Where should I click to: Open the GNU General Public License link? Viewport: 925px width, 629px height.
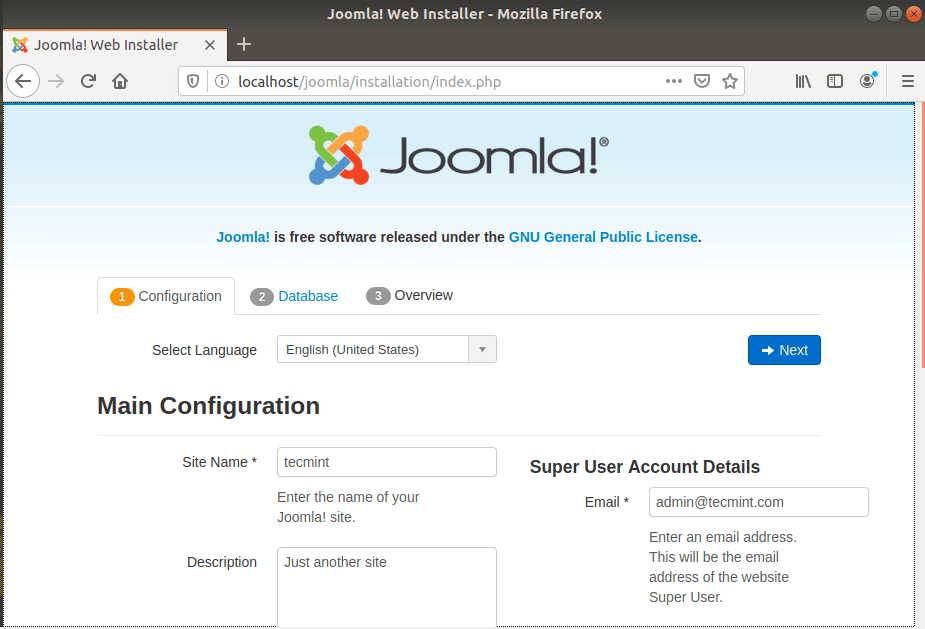tap(603, 237)
